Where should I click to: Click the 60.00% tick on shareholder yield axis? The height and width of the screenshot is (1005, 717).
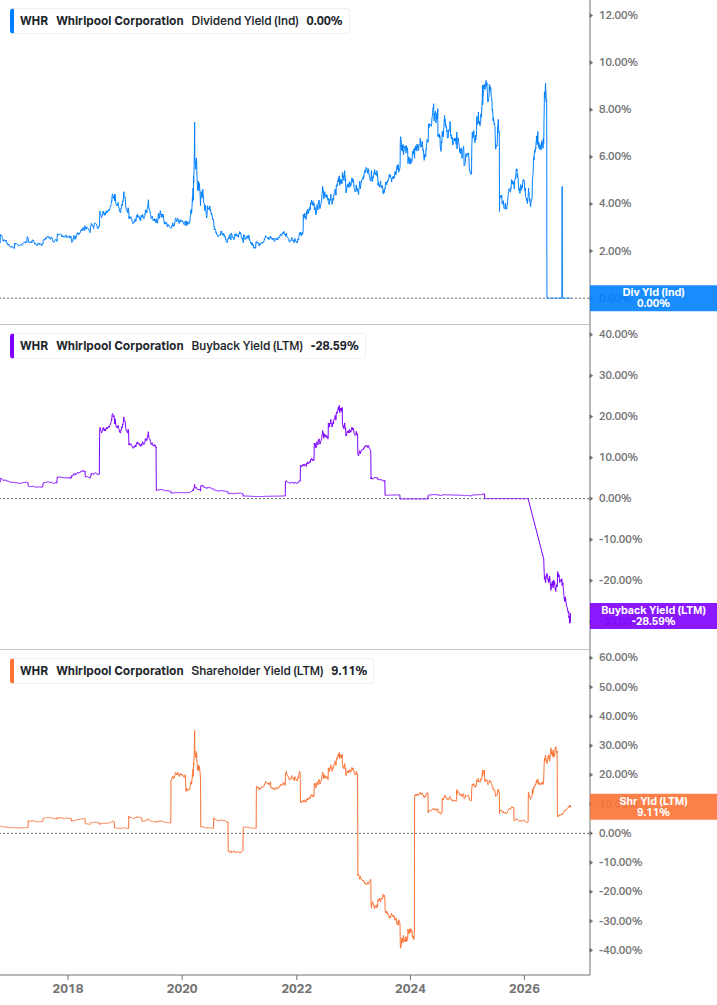point(618,657)
